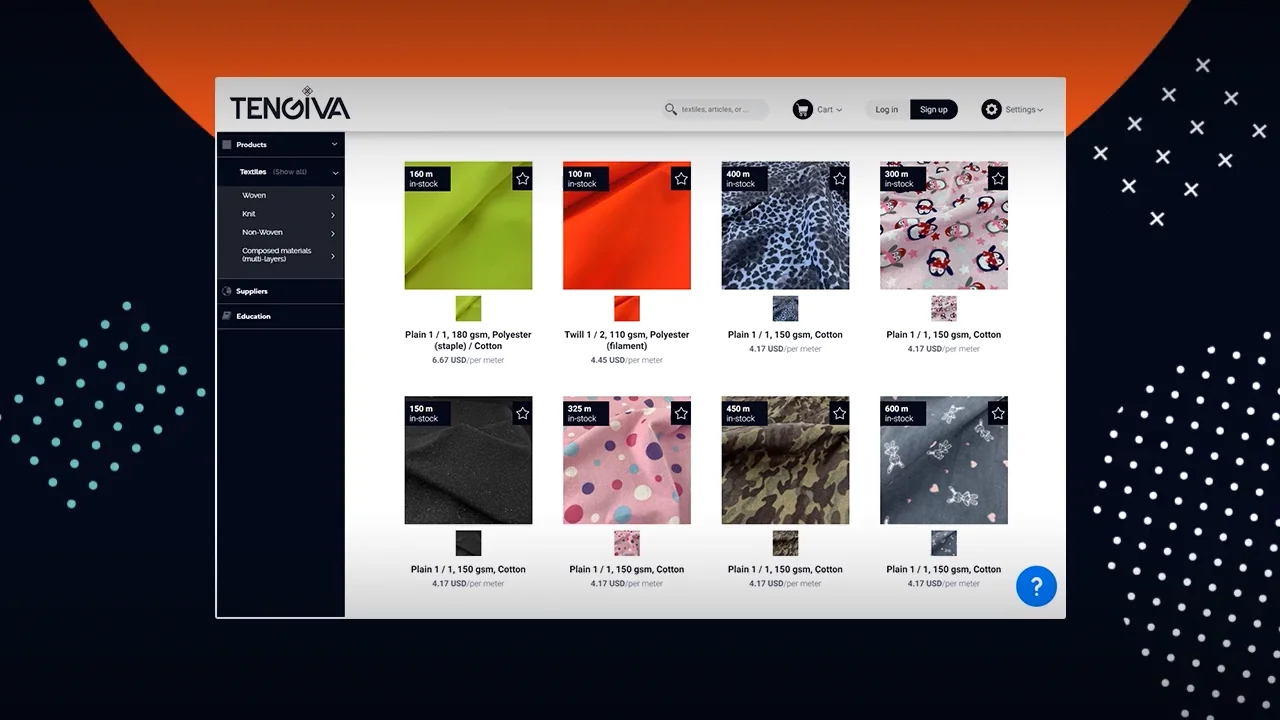
Task: Click the 6.67 USD per meter price
Action: pyautogui.click(x=468, y=360)
